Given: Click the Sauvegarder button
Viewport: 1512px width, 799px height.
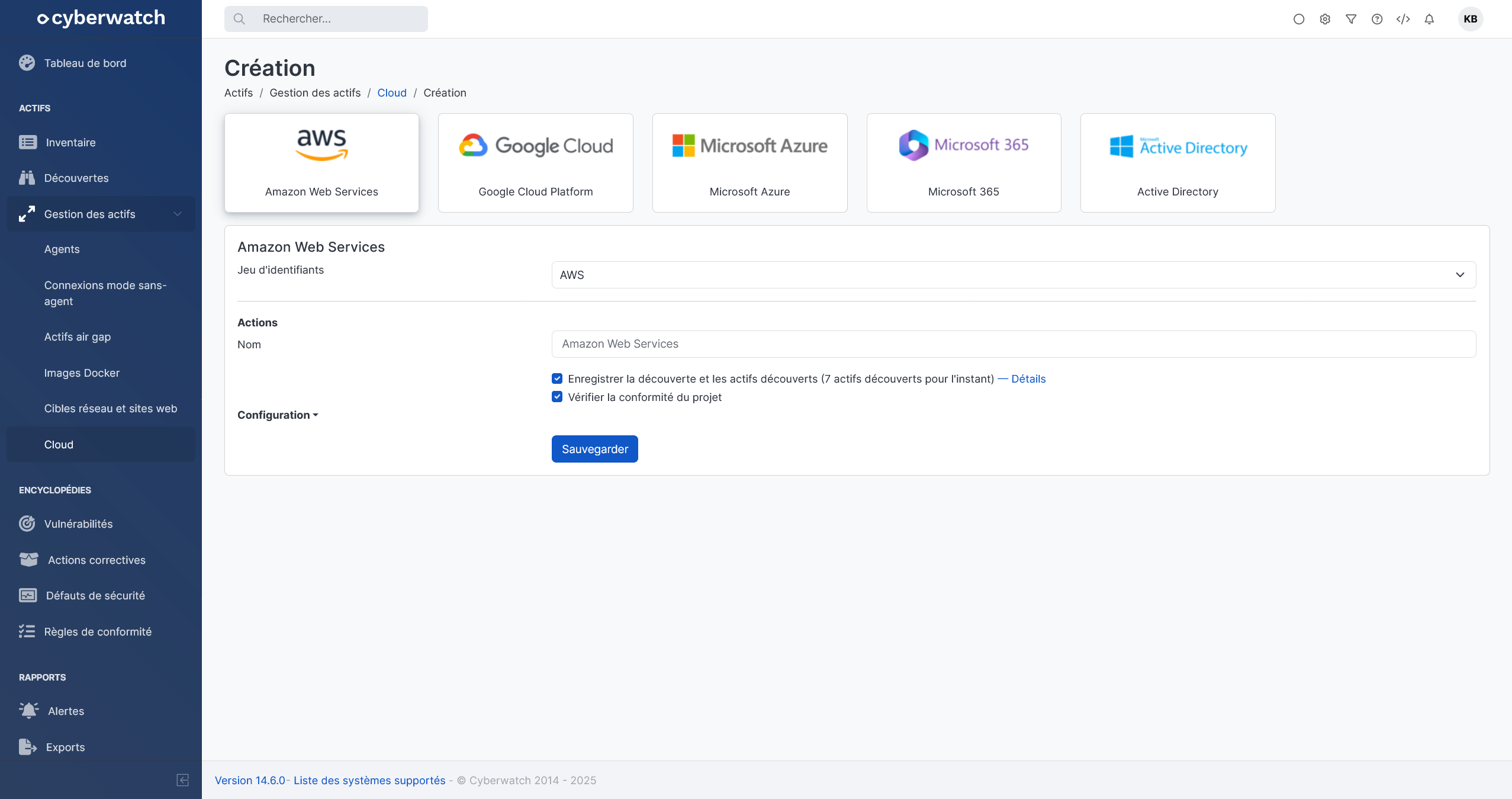Looking at the screenshot, I should [x=595, y=449].
